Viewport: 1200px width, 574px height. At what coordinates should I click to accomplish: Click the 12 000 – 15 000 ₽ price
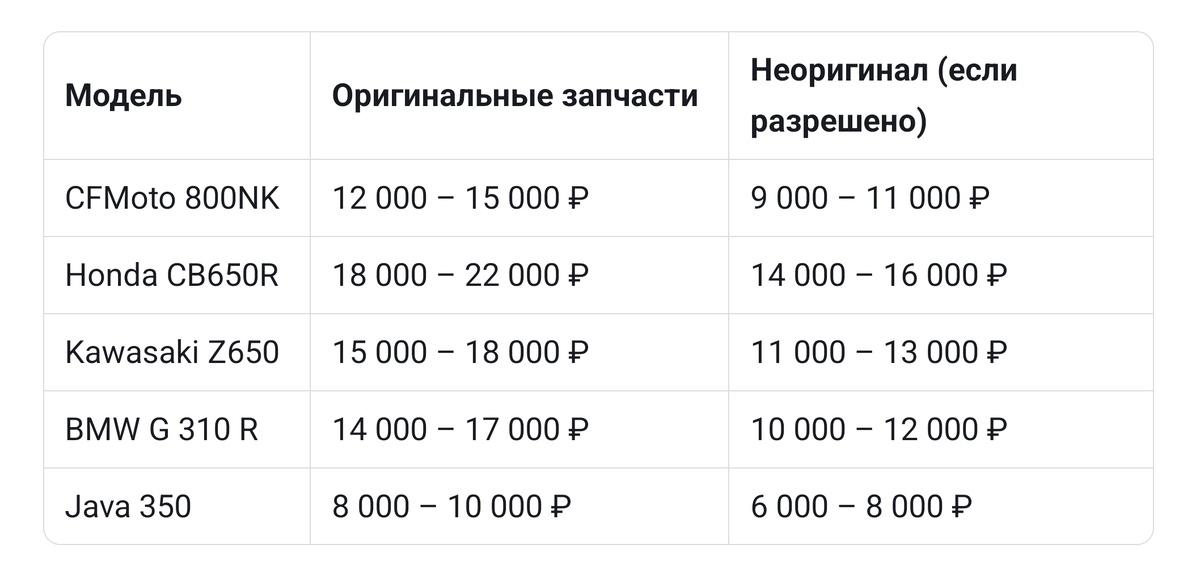click(461, 198)
